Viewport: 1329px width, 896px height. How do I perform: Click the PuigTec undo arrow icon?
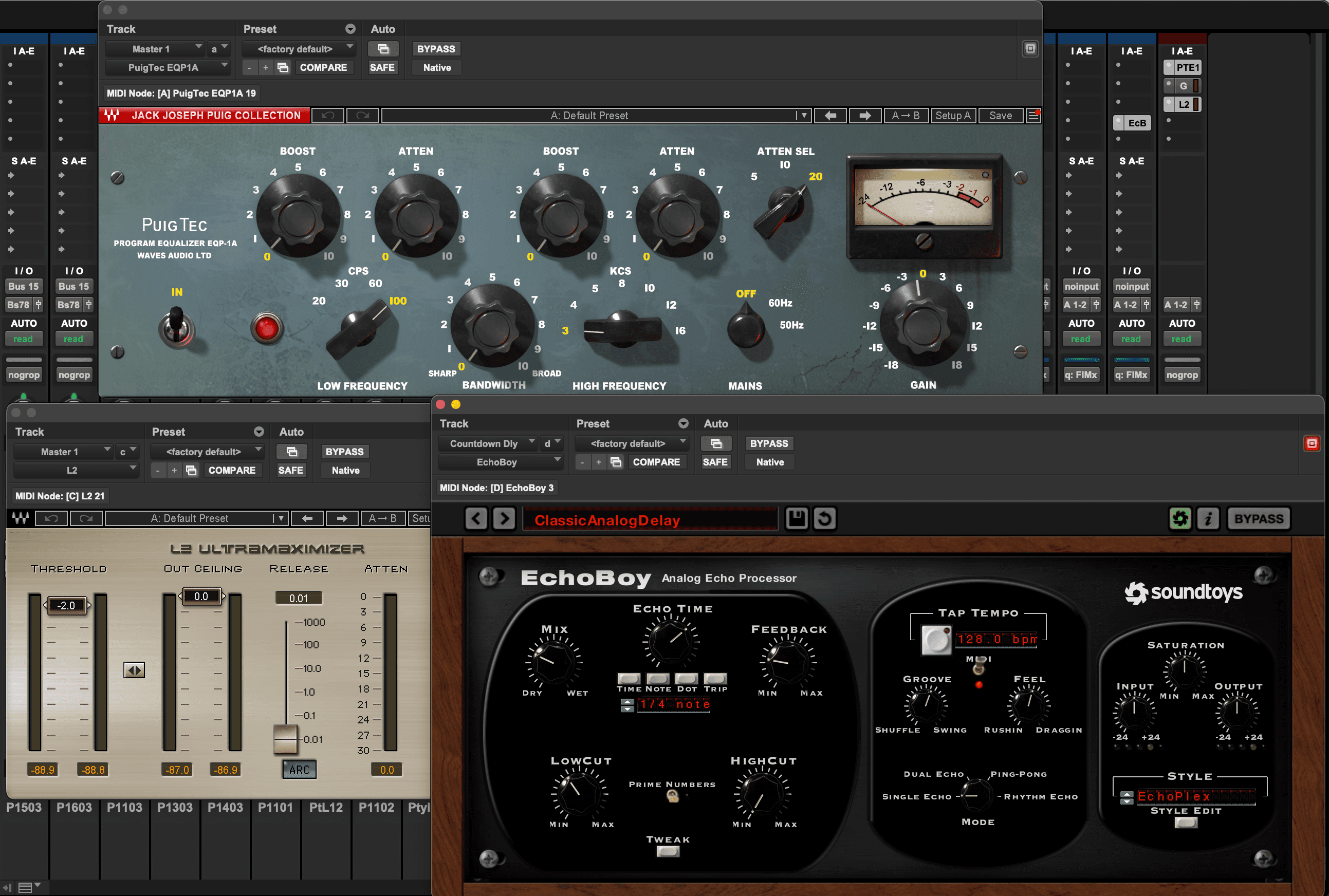(x=327, y=116)
